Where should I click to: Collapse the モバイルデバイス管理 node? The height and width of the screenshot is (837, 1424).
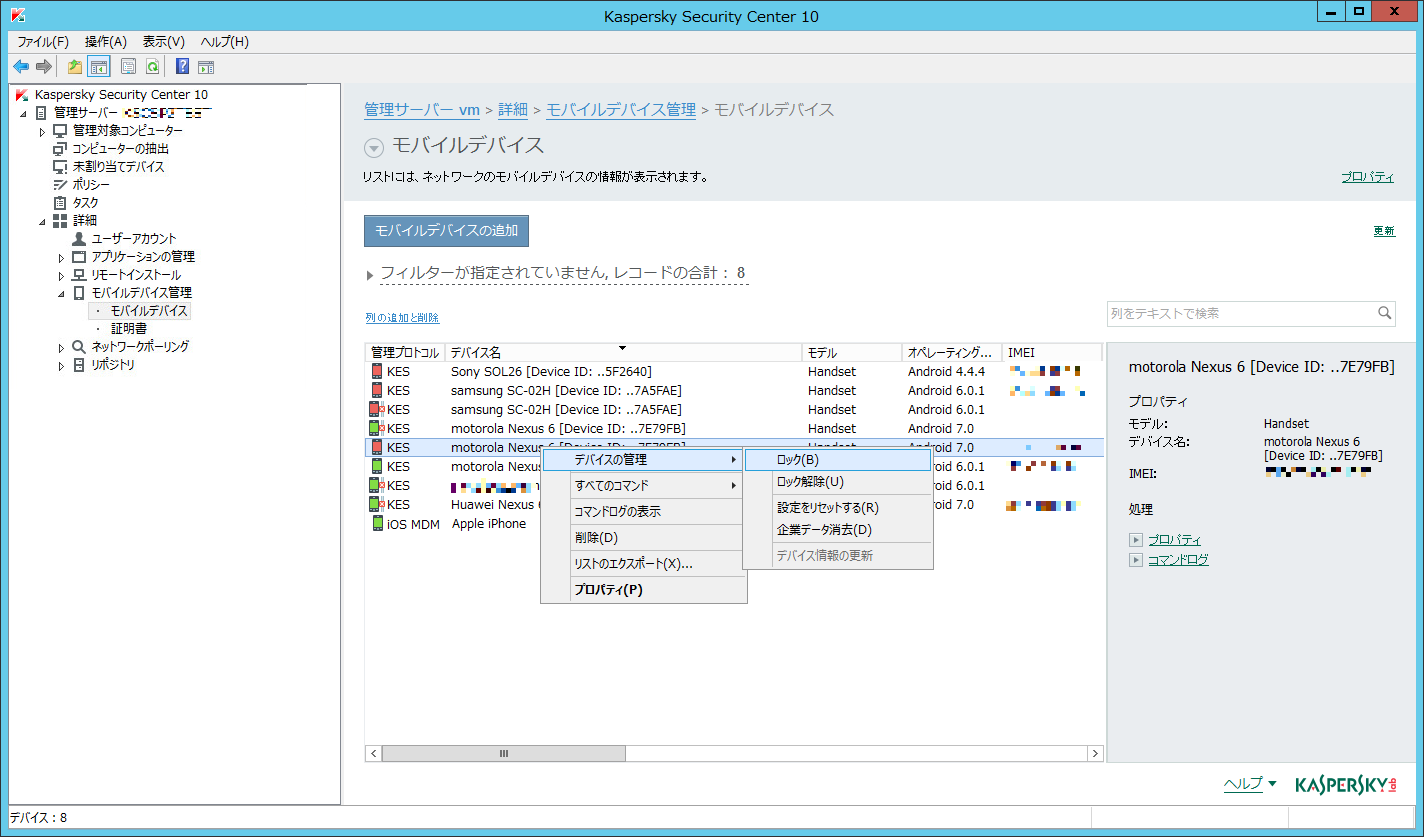pos(61,294)
